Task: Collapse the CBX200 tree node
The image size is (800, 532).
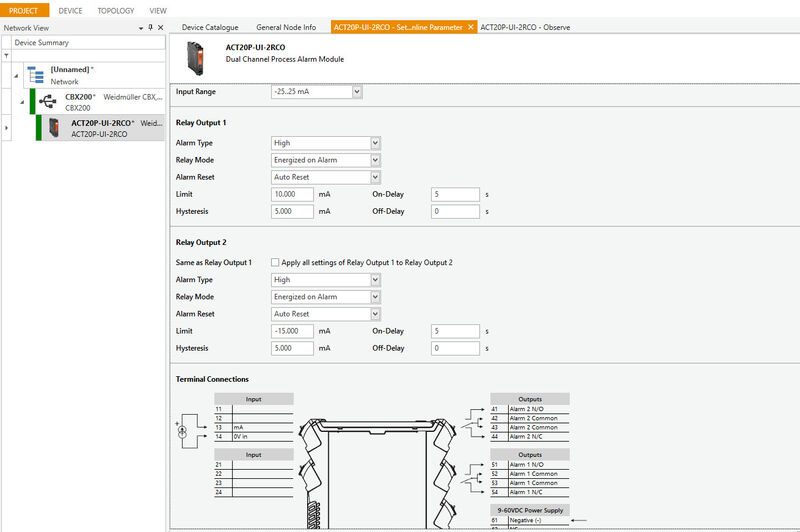Action: tap(19, 101)
